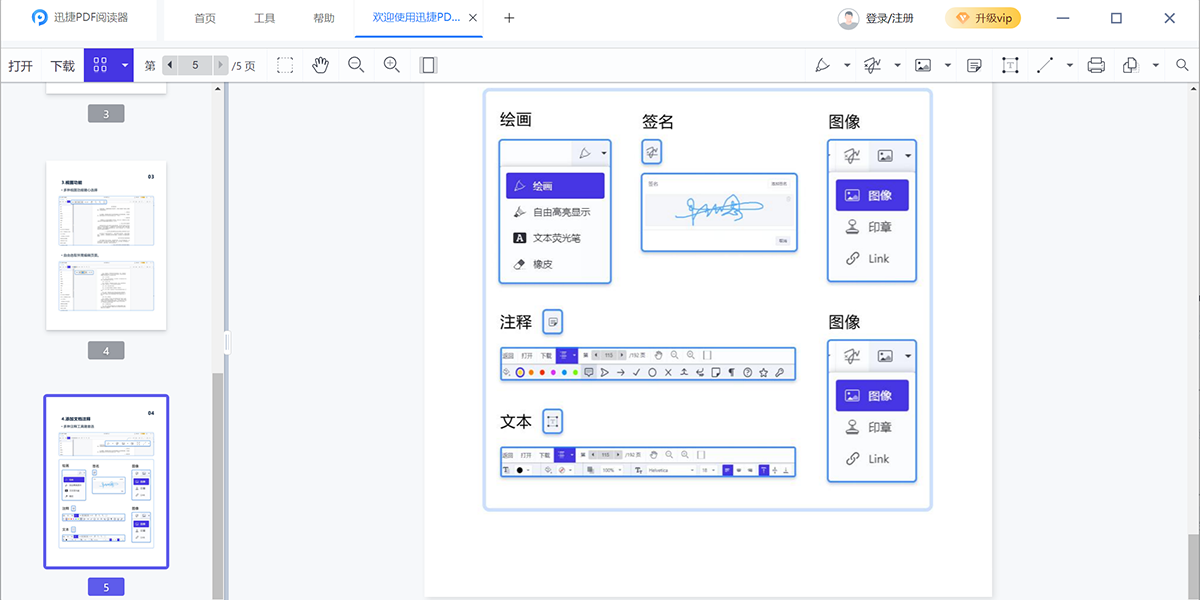Select the page 4 thumbnail
This screenshot has width=1200, height=600.
[x=106, y=245]
